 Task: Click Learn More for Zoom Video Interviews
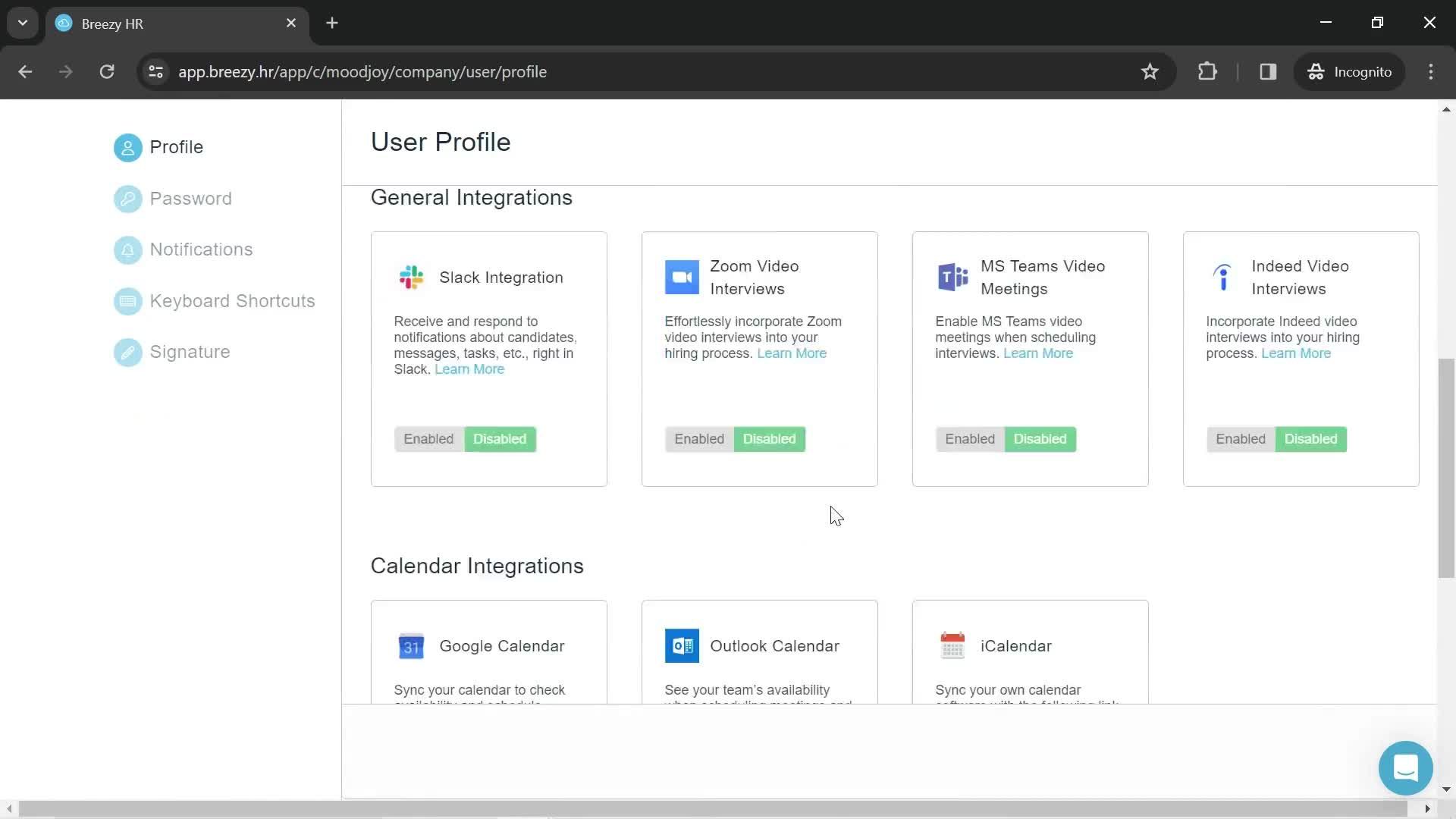(791, 353)
